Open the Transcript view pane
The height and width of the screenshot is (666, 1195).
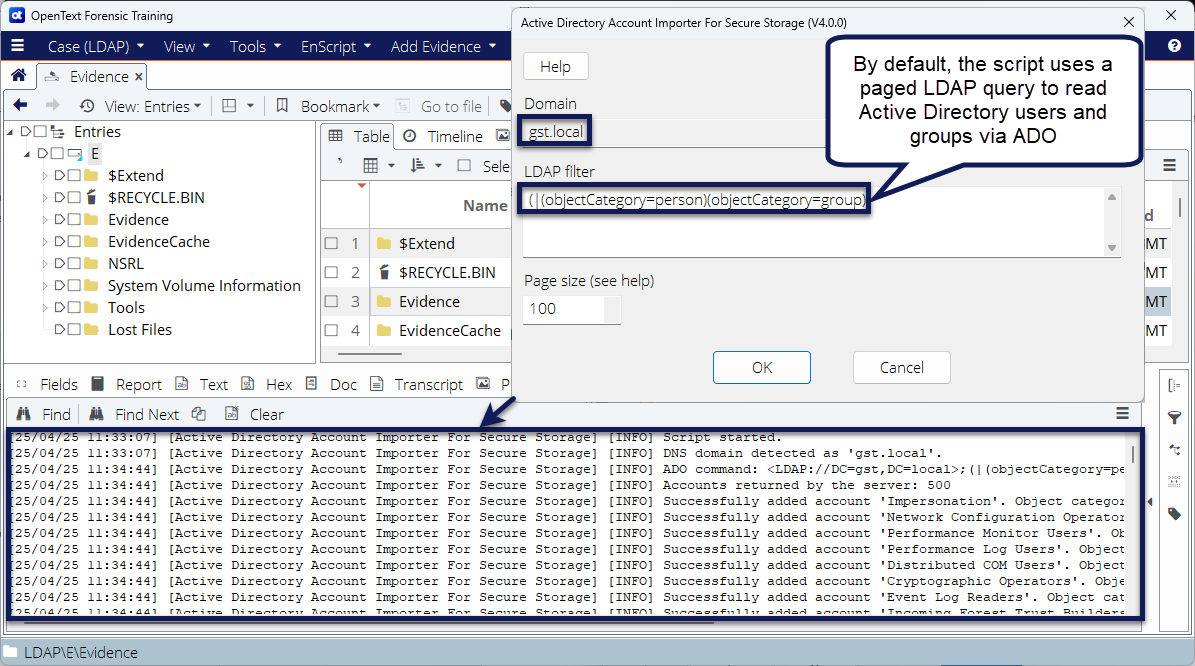(428, 384)
